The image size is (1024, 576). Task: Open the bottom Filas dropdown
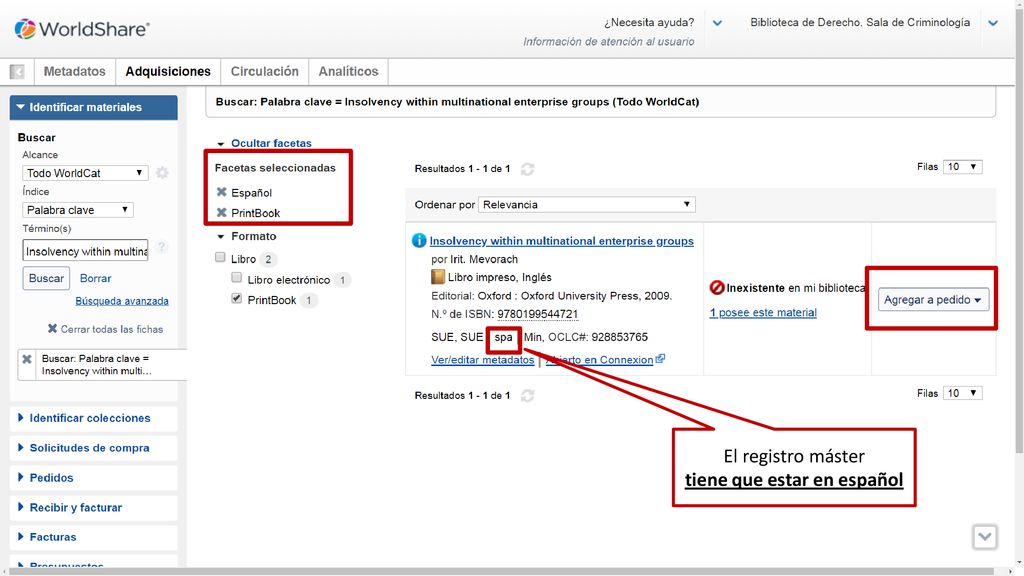point(963,393)
